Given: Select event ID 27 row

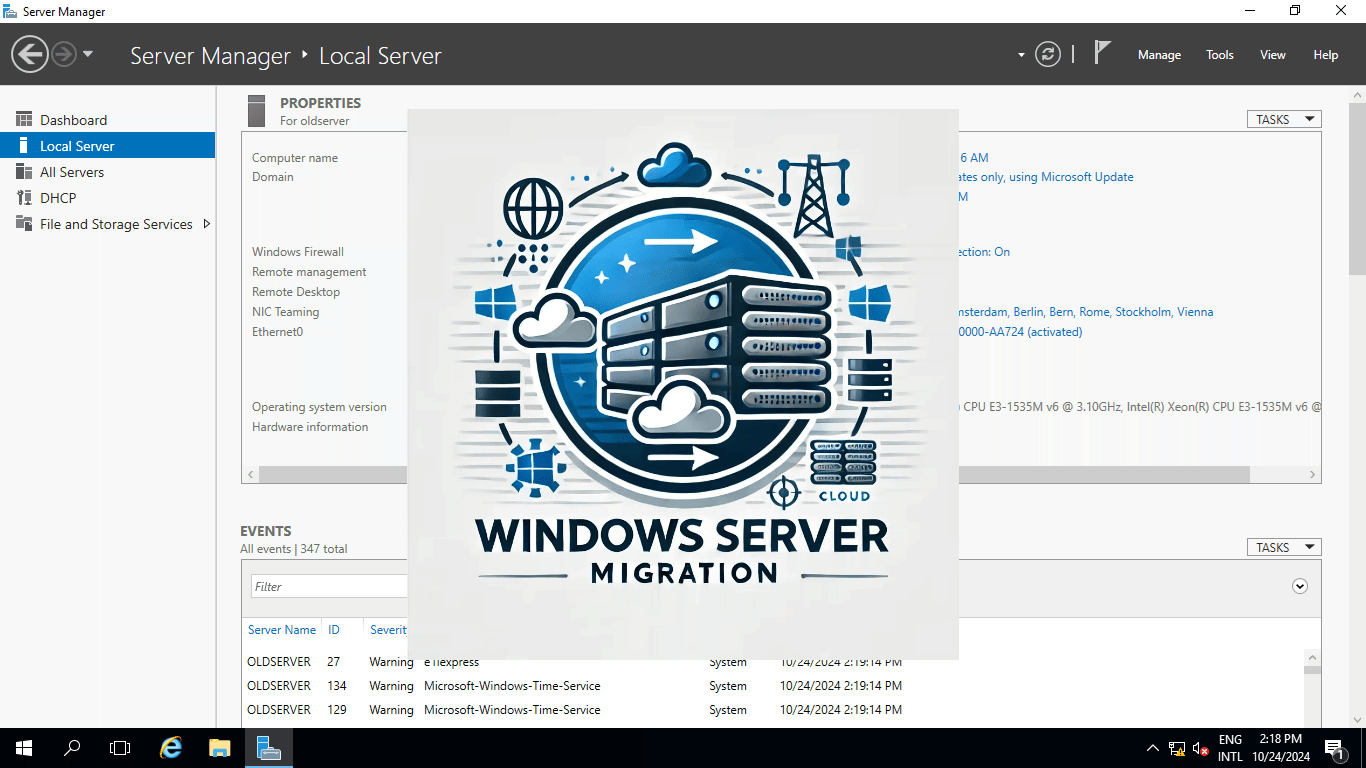Looking at the screenshot, I should [x=772, y=662].
